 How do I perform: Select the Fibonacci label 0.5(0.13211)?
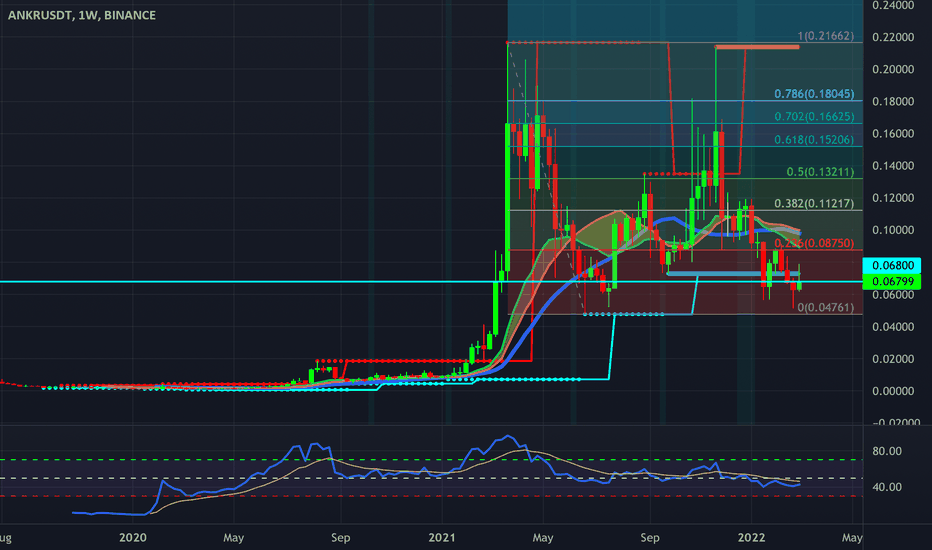click(x=820, y=172)
